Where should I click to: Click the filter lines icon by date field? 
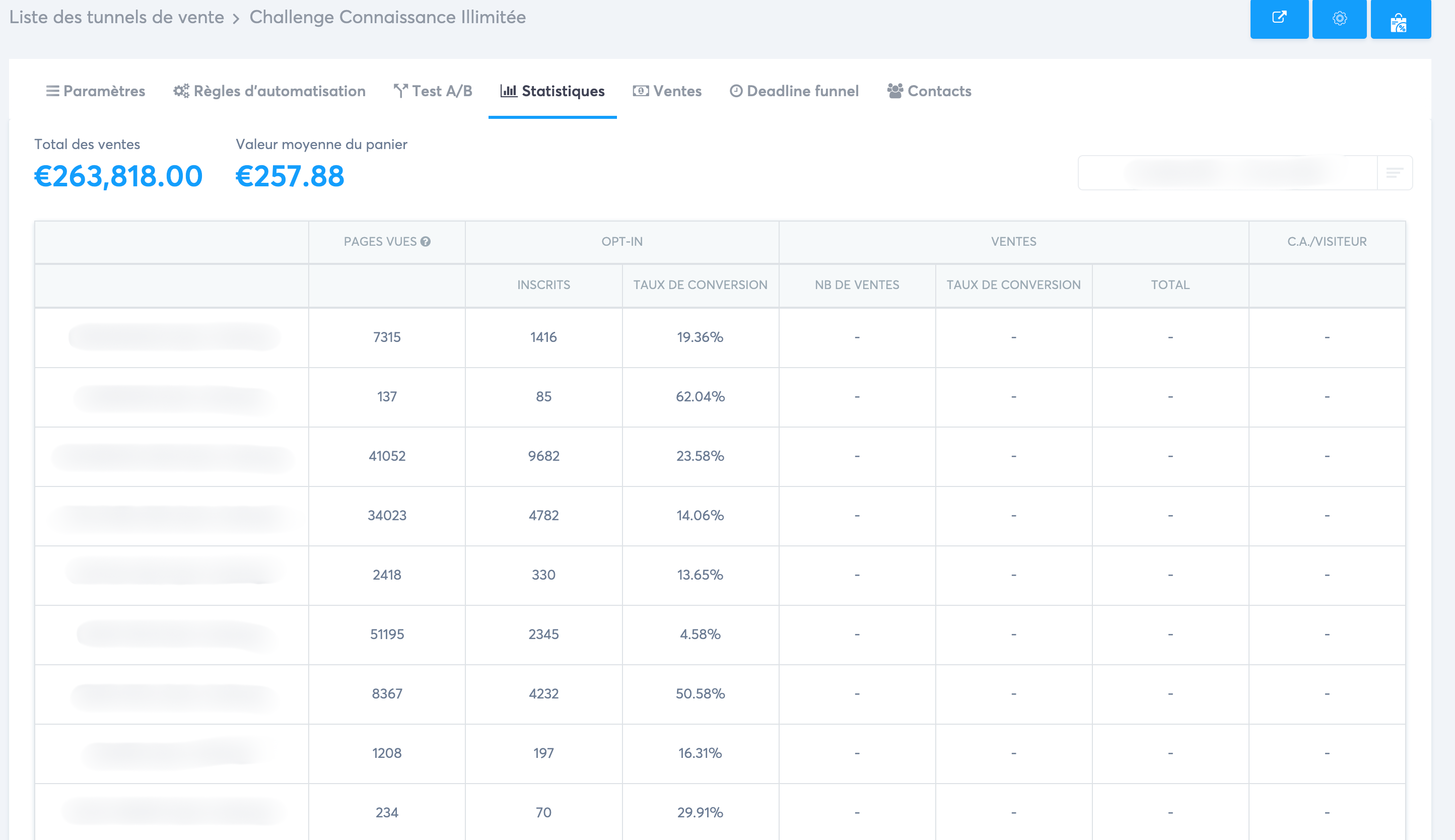1394,173
